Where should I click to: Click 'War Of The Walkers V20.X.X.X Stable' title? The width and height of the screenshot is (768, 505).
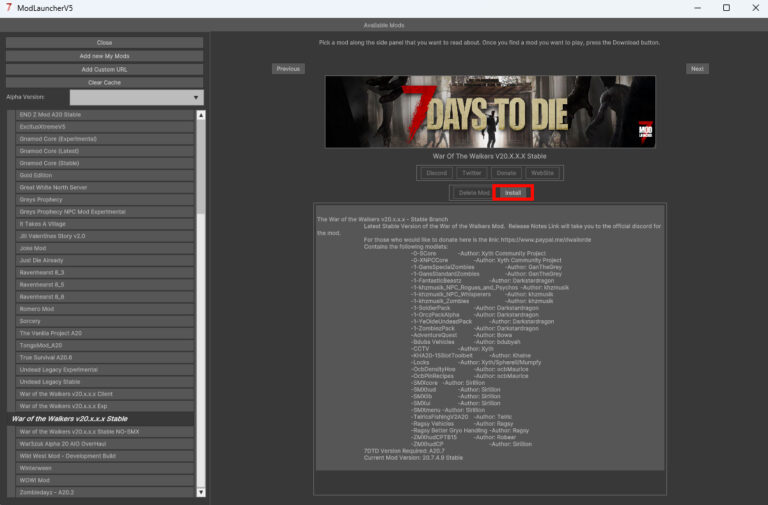click(489, 156)
